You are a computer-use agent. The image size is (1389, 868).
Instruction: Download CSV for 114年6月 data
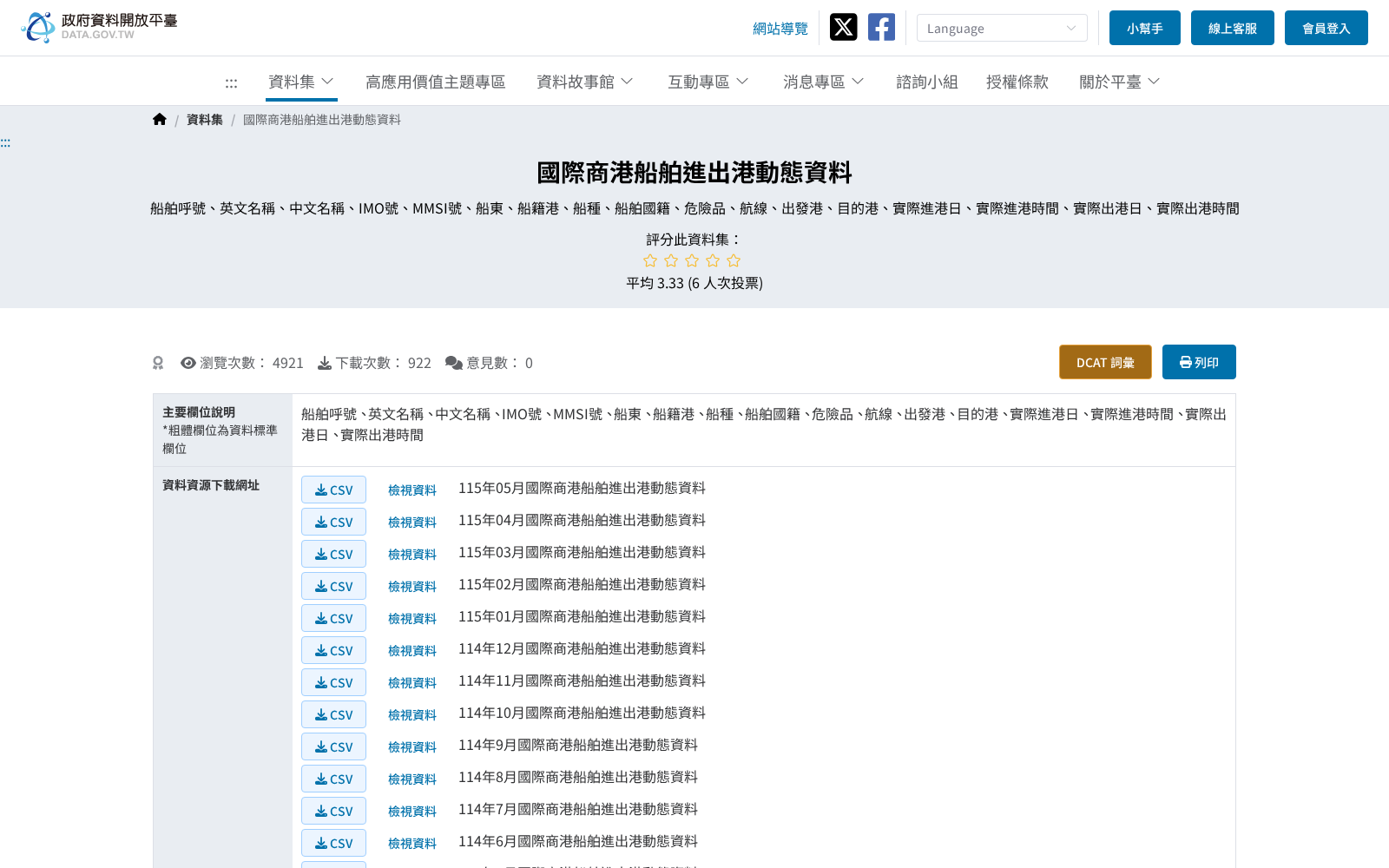point(333,843)
